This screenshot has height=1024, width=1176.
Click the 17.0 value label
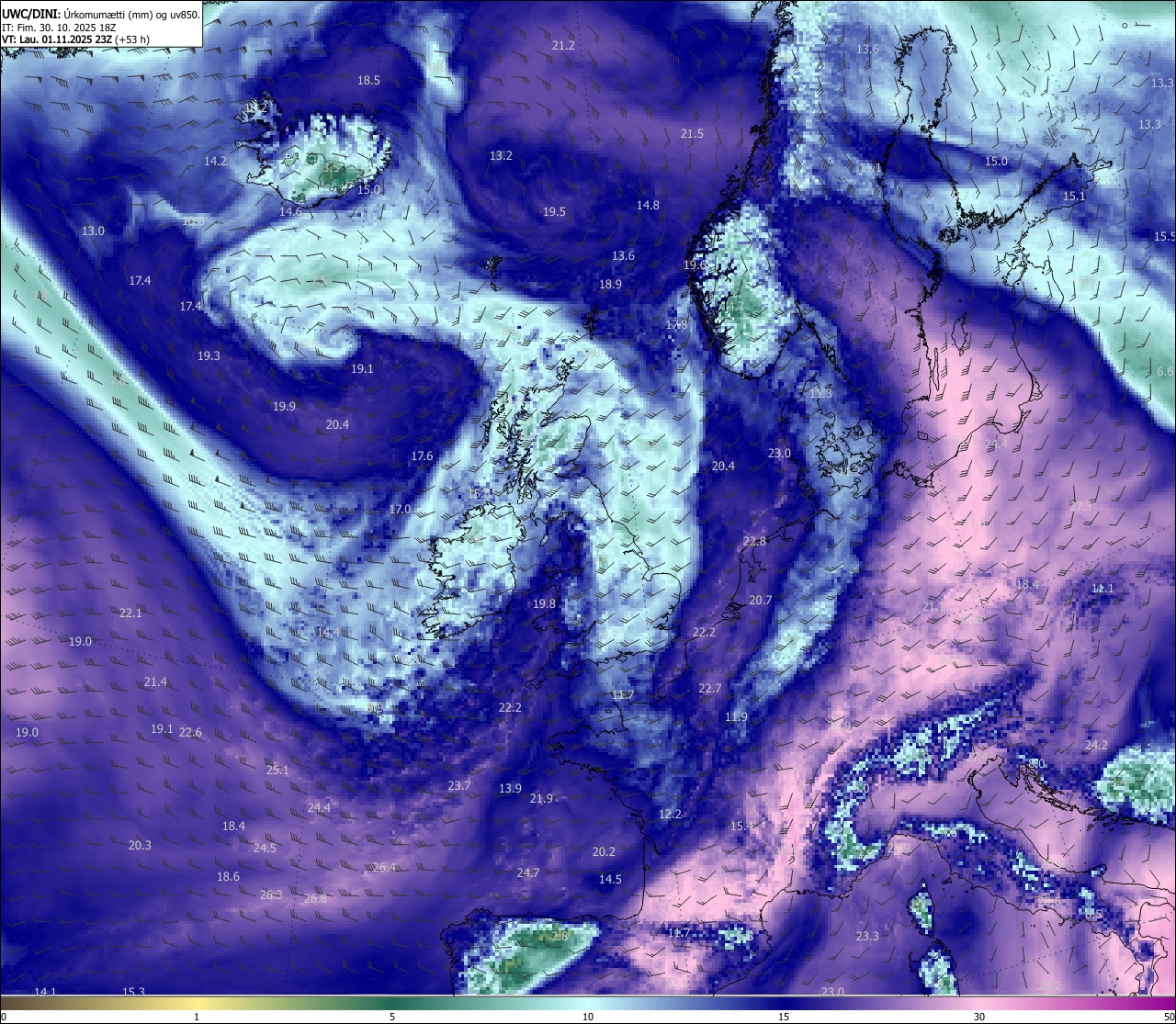tap(400, 510)
